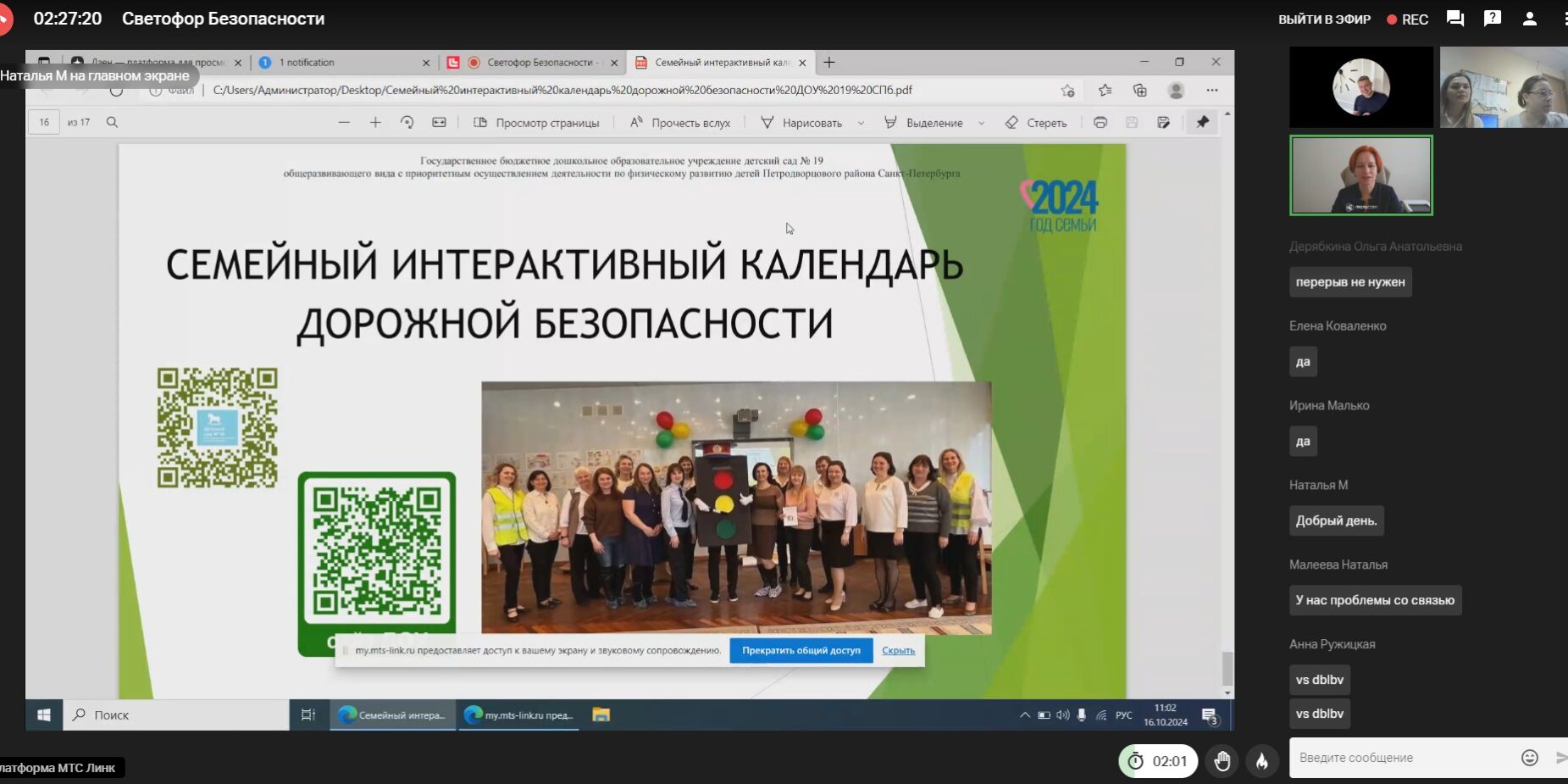Close the Светофор Безопасности browser tab

point(614,63)
